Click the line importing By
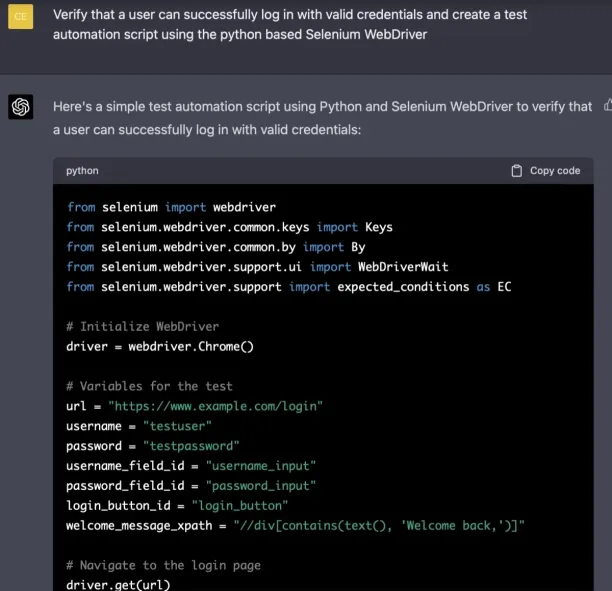The width and height of the screenshot is (612, 591). (216, 247)
